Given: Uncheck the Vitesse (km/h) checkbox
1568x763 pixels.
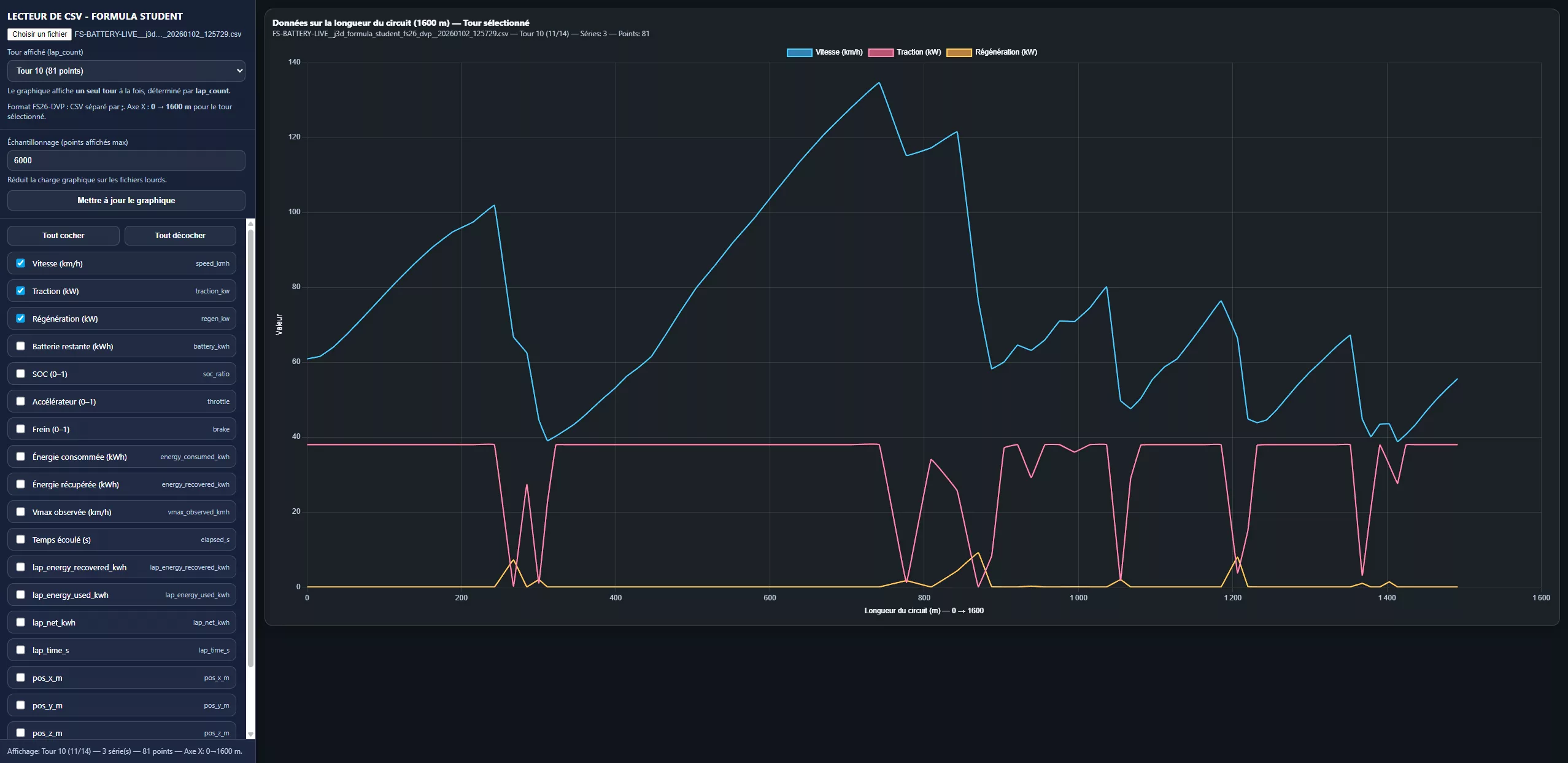Looking at the screenshot, I should tap(21, 263).
